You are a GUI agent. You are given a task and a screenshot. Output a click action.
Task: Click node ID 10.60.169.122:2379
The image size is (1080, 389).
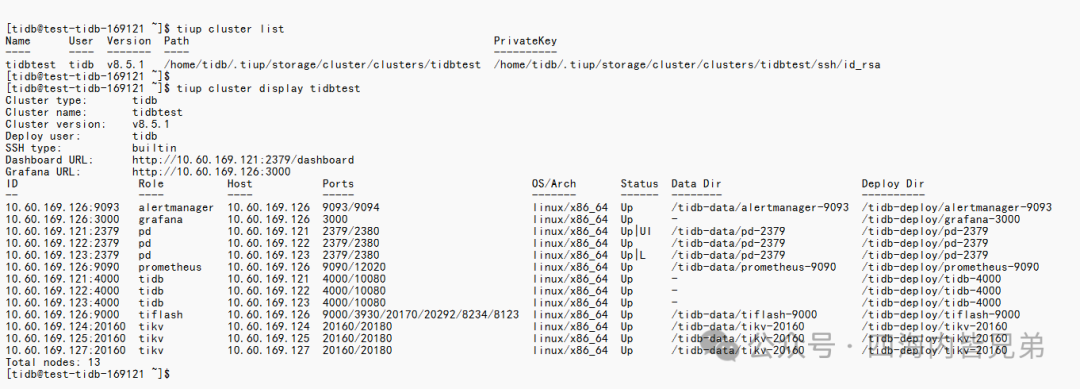click(x=63, y=243)
